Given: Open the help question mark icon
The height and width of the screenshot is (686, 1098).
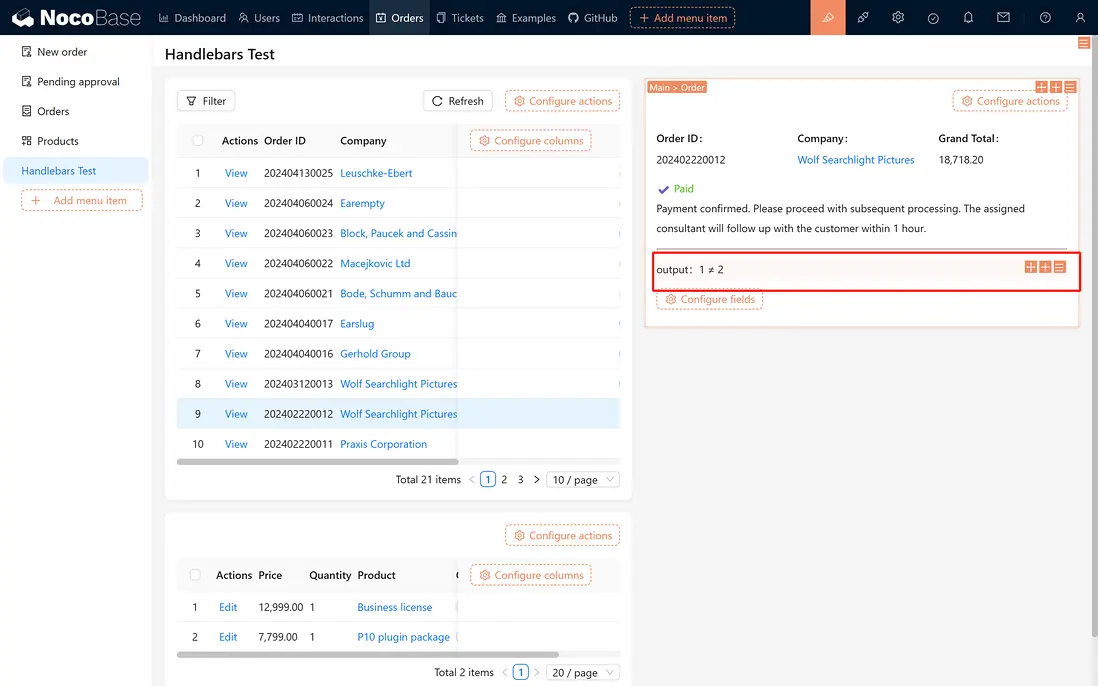Looking at the screenshot, I should click(x=1045, y=18).
